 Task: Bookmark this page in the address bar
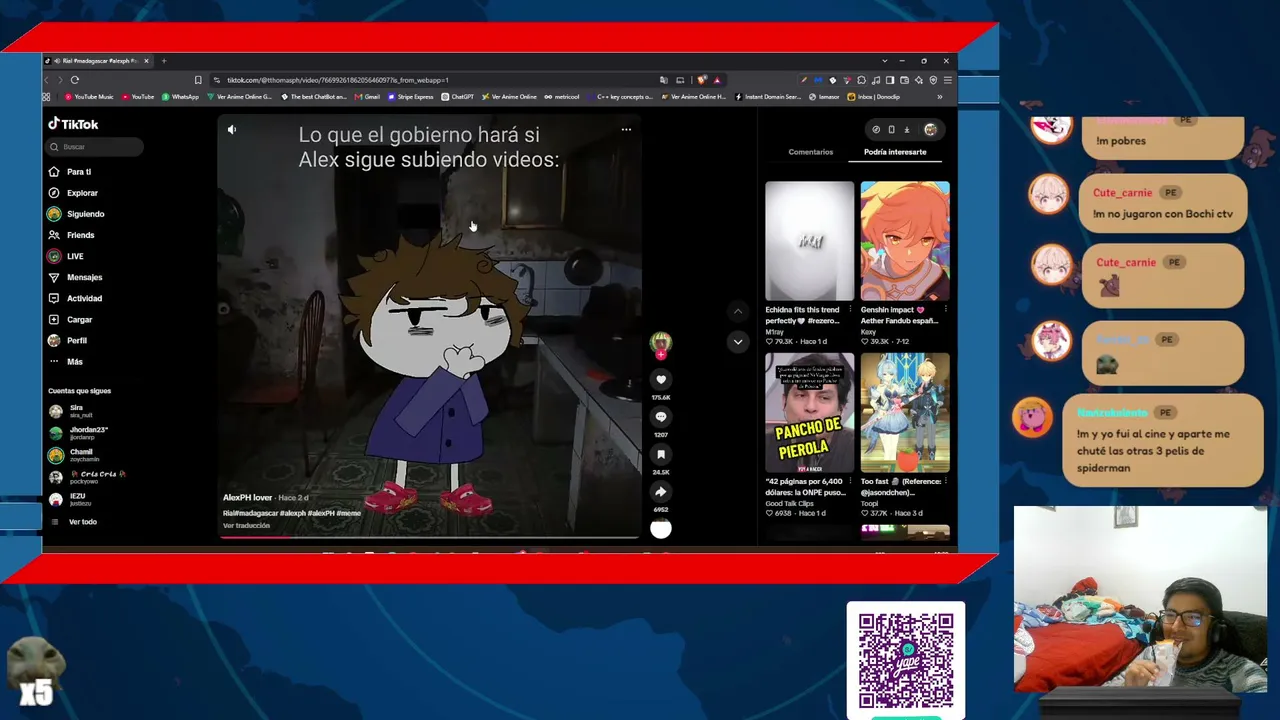click(x=198, y=80)
